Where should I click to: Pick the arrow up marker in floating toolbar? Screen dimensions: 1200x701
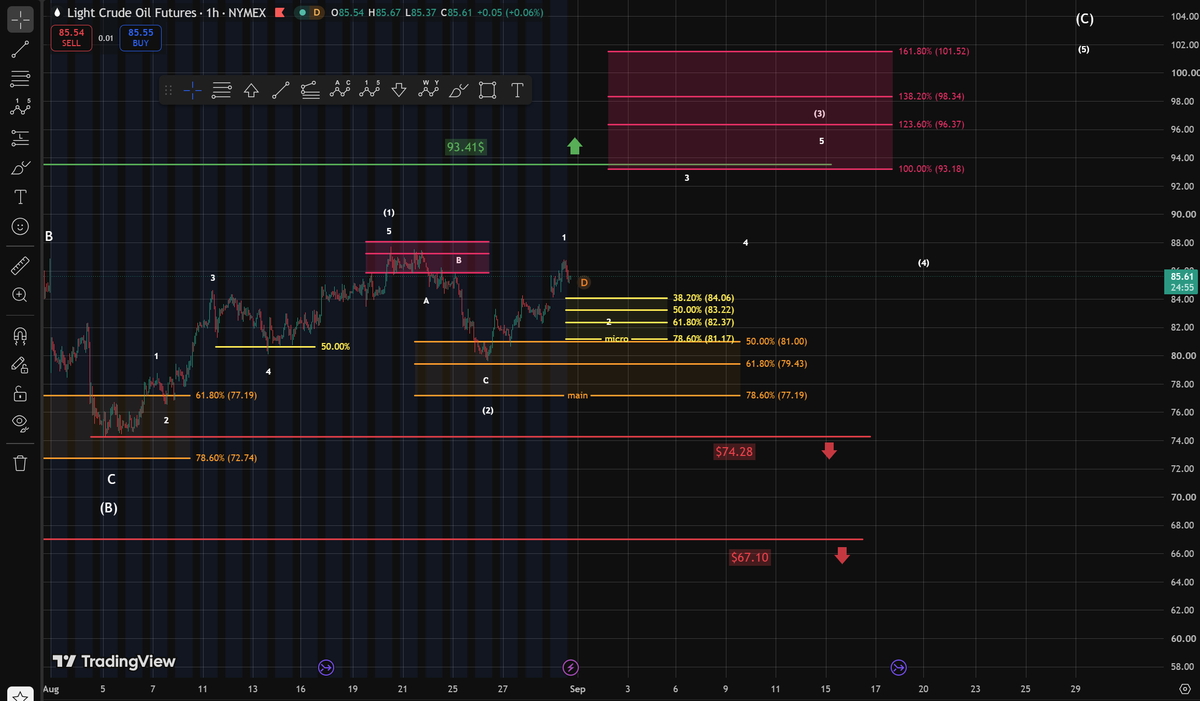251,91
